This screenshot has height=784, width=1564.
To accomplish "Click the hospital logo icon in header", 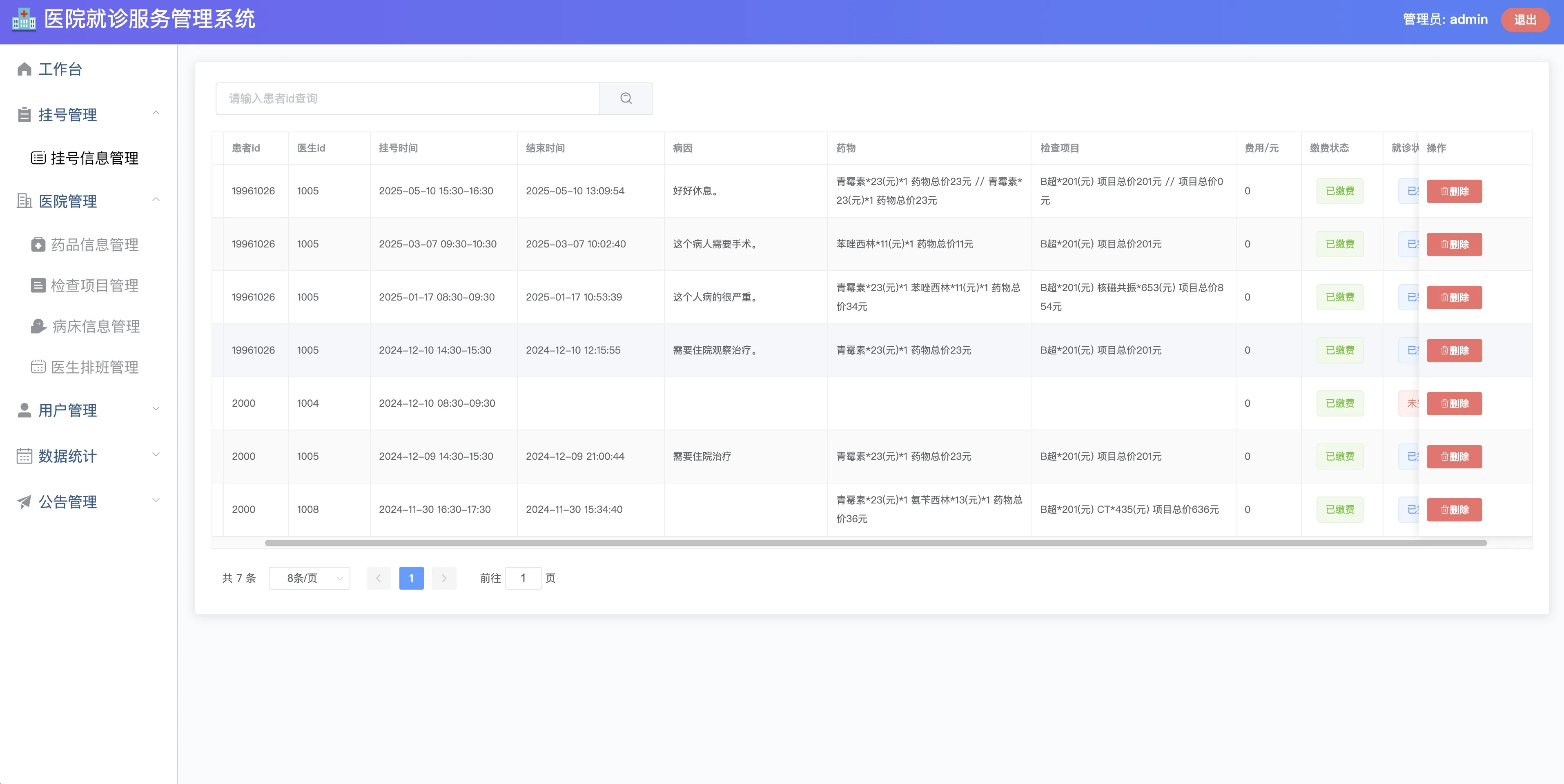I will [x=24, y=20].
